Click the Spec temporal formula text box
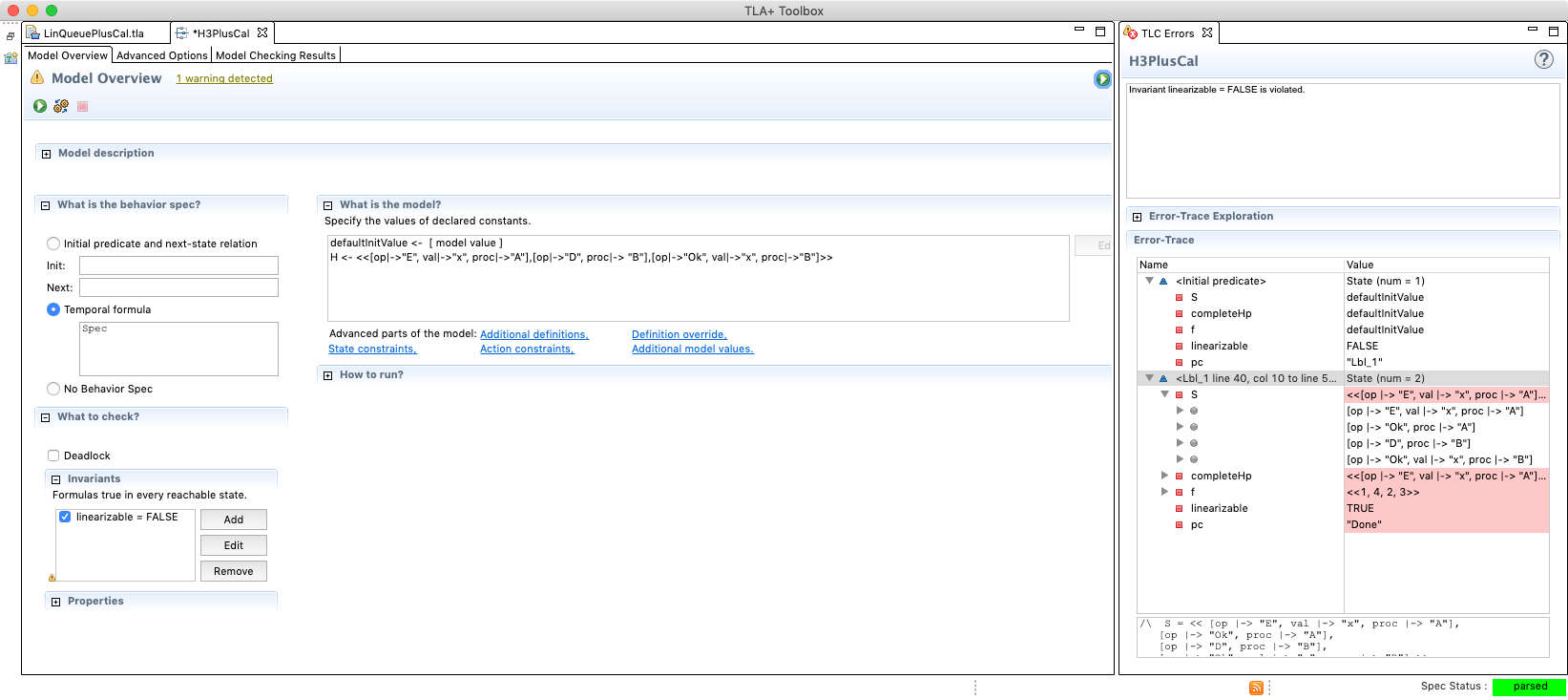 point(178,349)
